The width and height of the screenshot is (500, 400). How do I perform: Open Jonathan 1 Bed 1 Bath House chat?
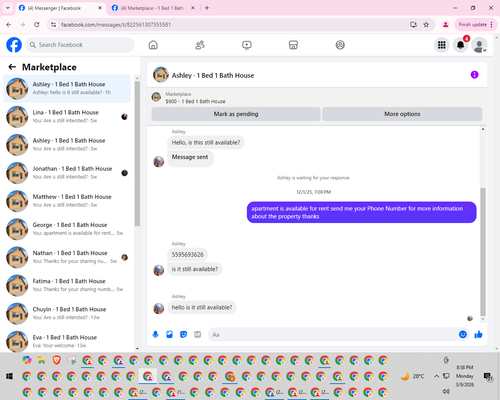tap(67, 173)
